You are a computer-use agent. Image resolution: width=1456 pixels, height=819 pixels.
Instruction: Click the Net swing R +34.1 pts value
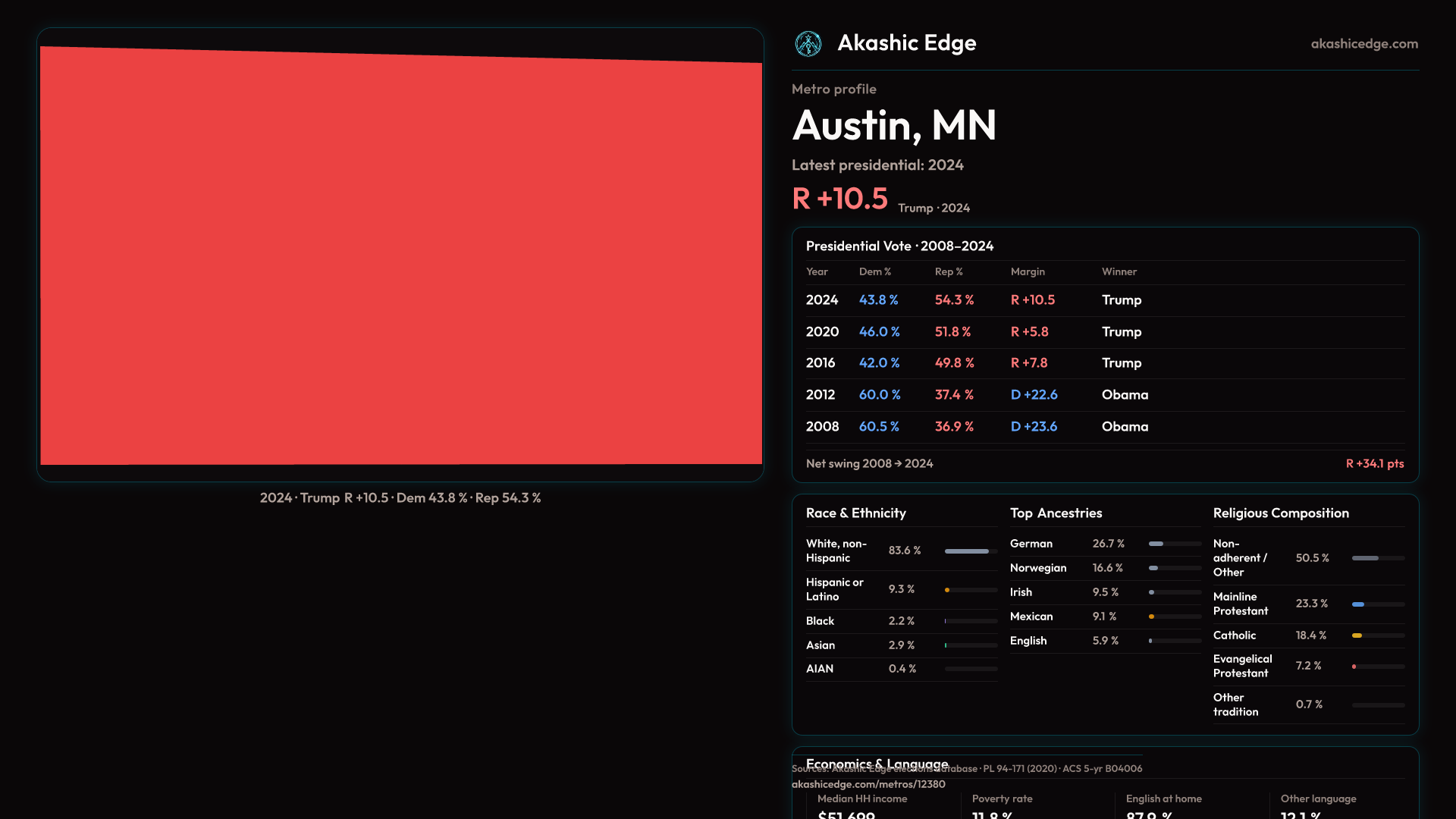[1374, 463]
